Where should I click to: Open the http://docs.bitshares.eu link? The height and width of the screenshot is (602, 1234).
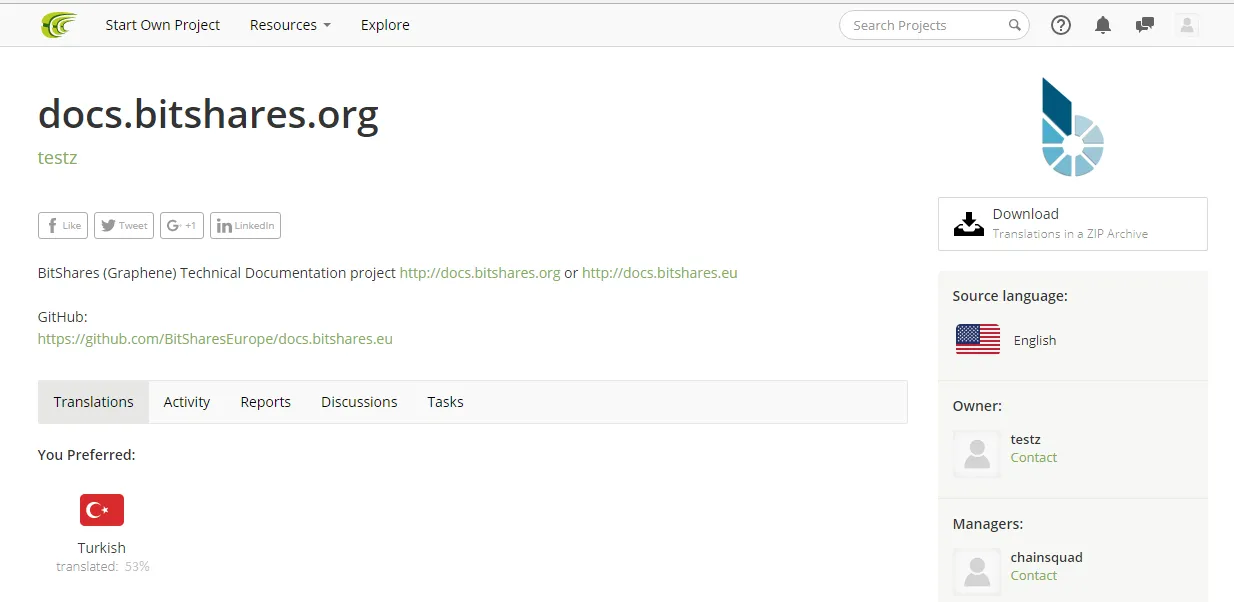660,272
